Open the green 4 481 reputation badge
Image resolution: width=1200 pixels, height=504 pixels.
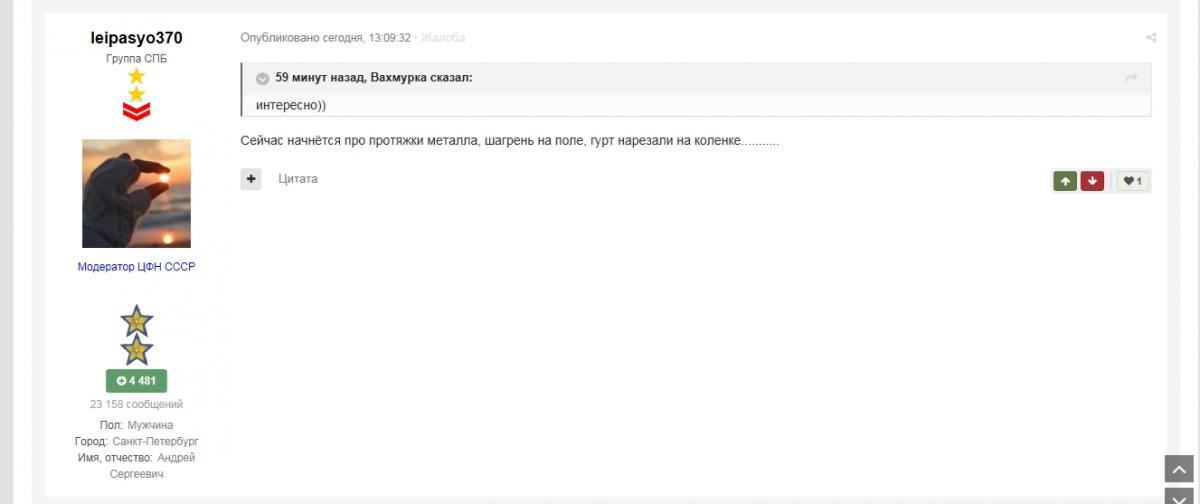136,381
